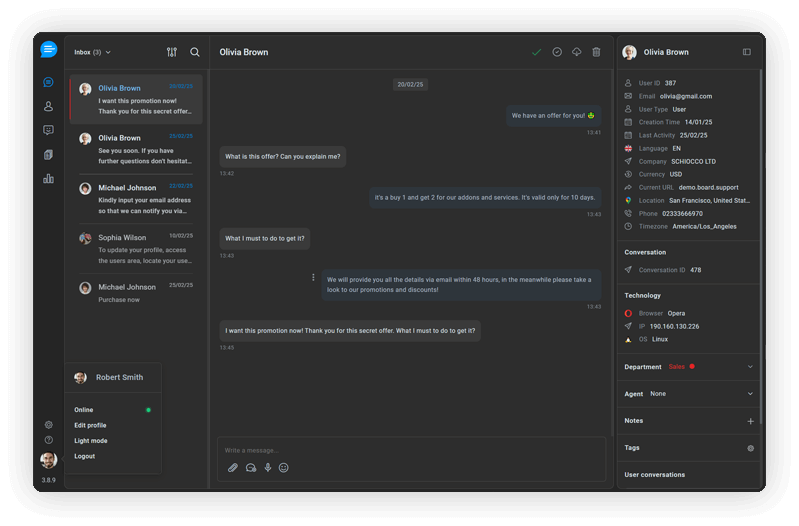
Task: Click the red Sales department color dot
Action: [692, 366]
